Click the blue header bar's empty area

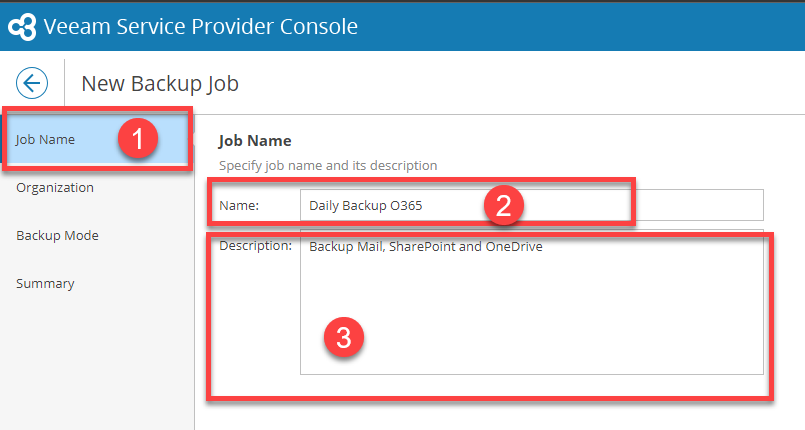click(x=600, y=26)
